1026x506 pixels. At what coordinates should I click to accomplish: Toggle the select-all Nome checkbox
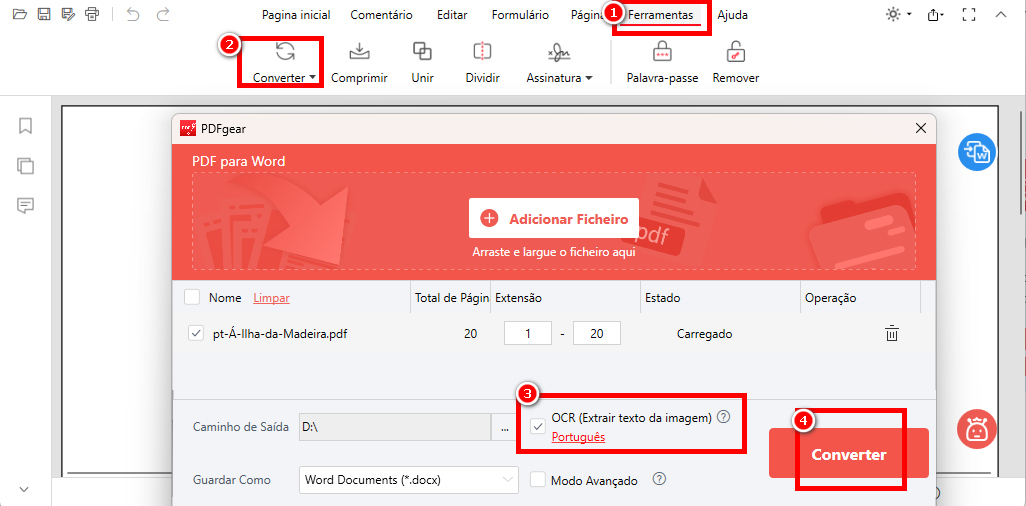coord(192,298)
